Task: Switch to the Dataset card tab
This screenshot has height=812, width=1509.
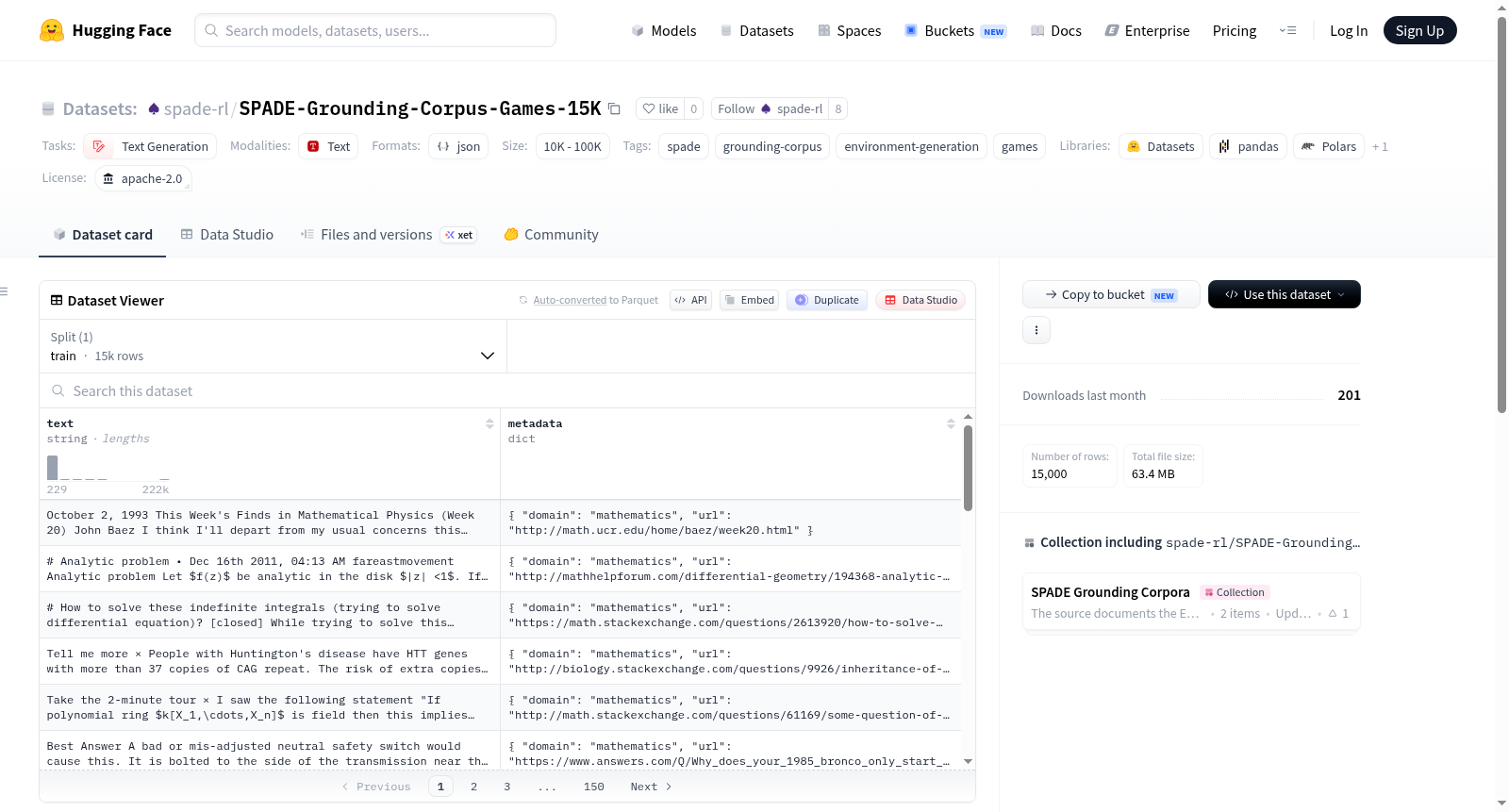Action: [102, 235]
